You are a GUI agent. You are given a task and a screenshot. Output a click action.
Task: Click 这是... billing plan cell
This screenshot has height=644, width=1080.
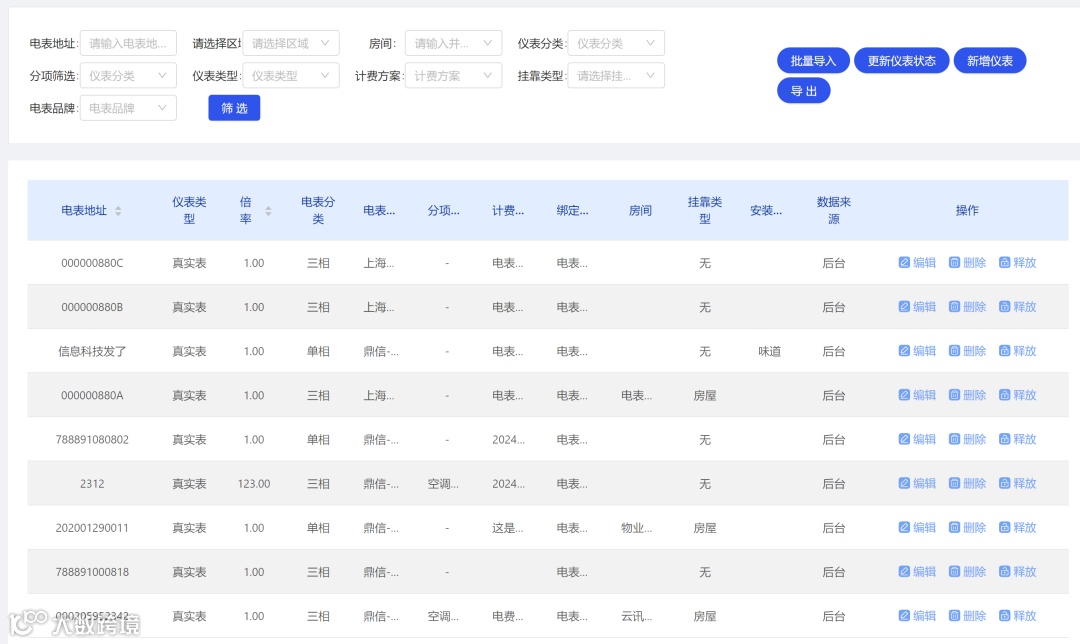click(508, 528)
